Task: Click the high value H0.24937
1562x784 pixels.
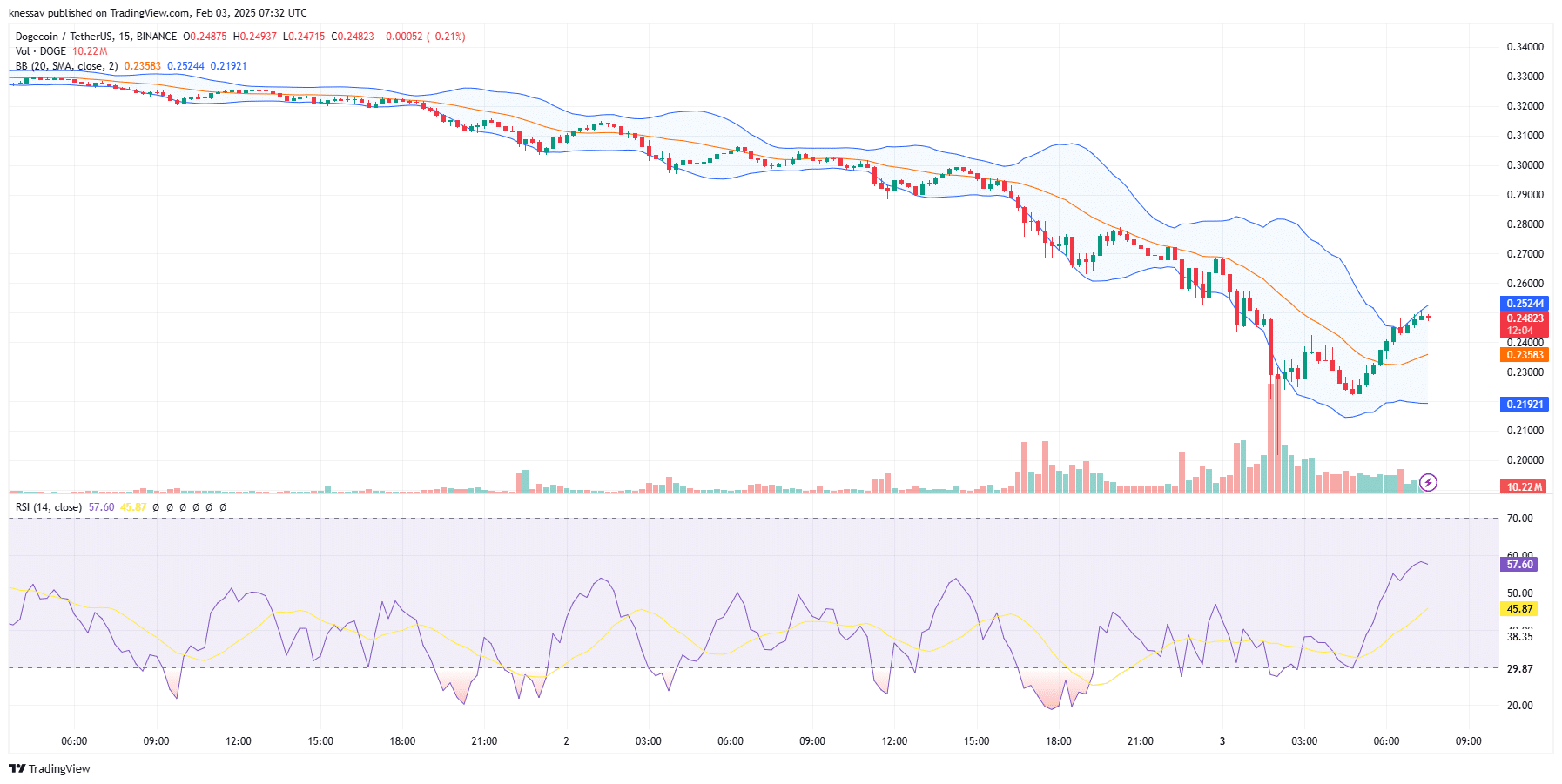Action: click(x=255, y=37)
